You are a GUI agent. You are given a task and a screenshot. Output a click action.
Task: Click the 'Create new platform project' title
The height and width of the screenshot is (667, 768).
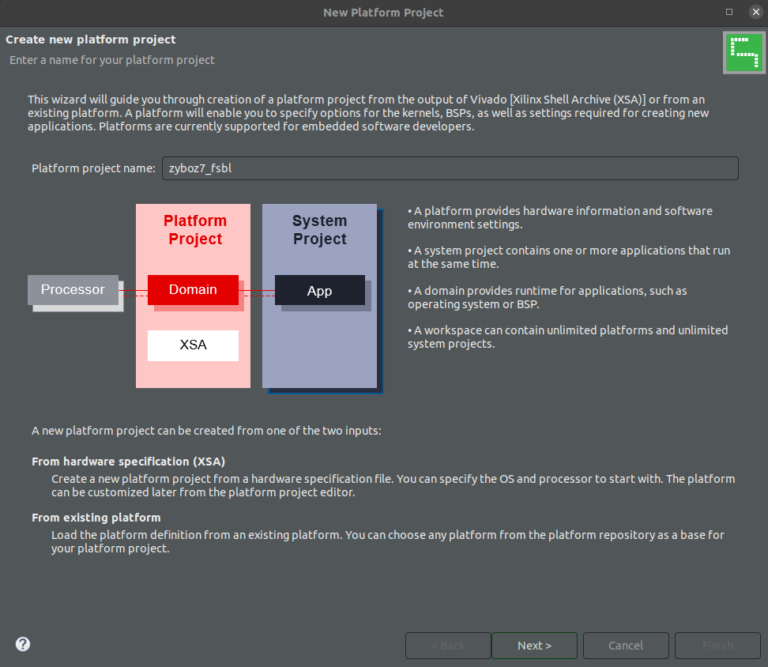91,40
